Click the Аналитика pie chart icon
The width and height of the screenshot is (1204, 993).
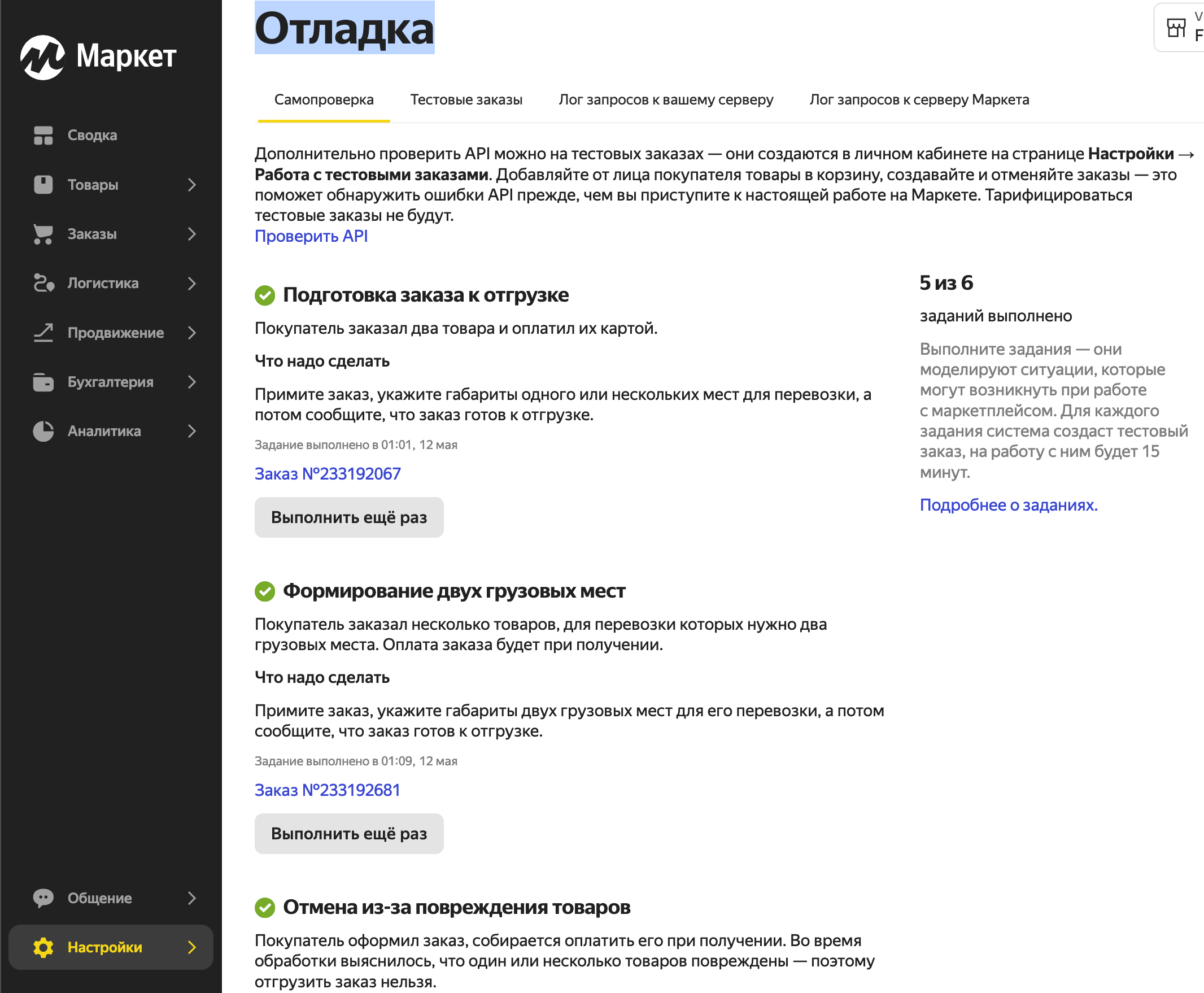pyautogui.click(x=43, y=432)
